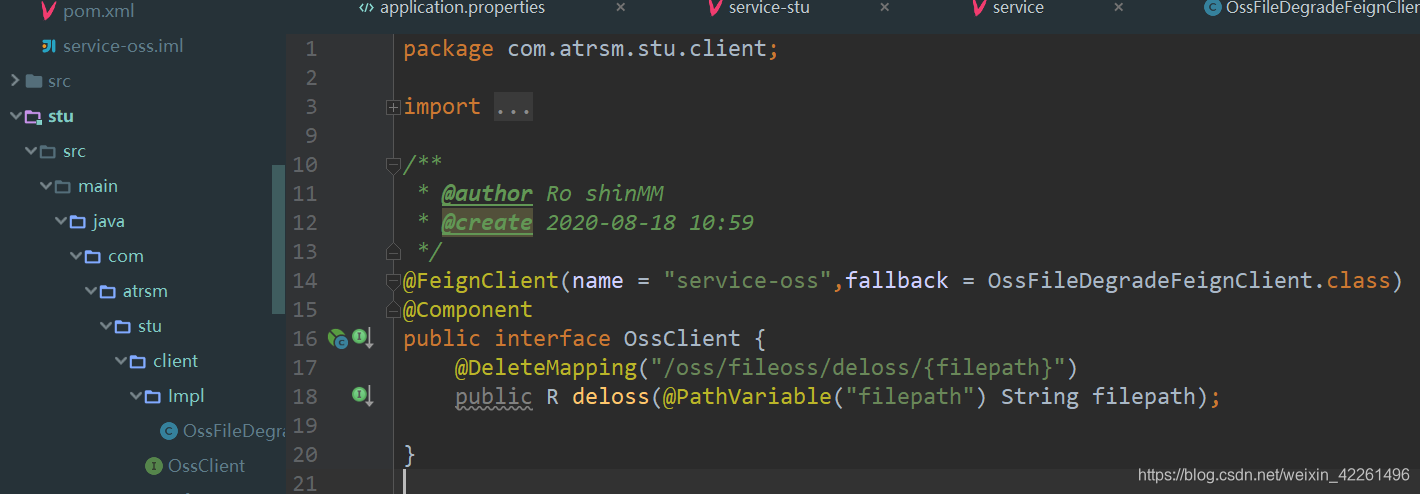The image size is (1420, 494).
Task: Open OssFileDegradeFeignClient tab
Action: 1322,8
